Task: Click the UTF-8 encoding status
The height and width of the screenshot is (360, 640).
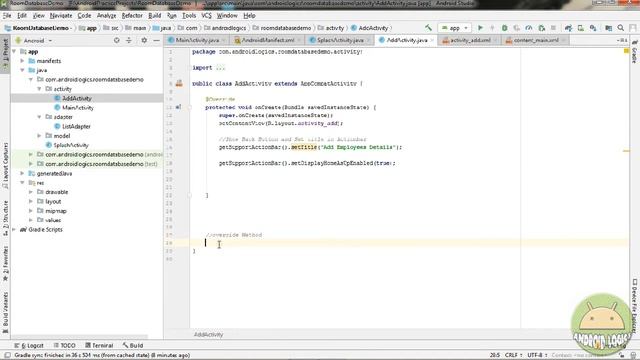Action: coord(537,355)
